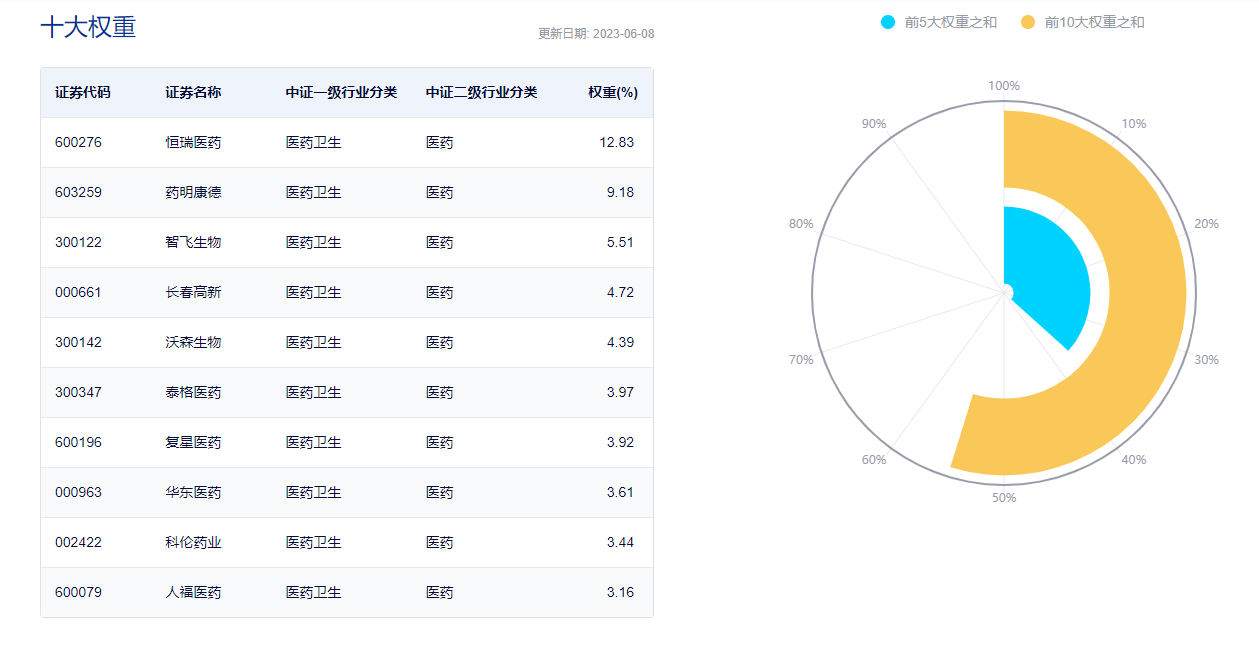Select stock name 长春高新

pyautogui.click(x=193, y=293)
